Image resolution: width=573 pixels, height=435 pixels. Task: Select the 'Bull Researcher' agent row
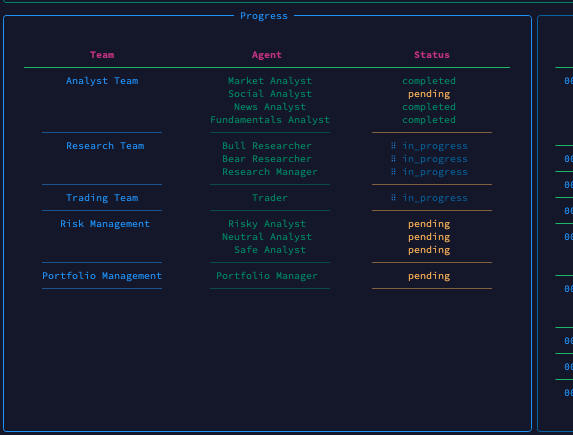click(267, 146)
